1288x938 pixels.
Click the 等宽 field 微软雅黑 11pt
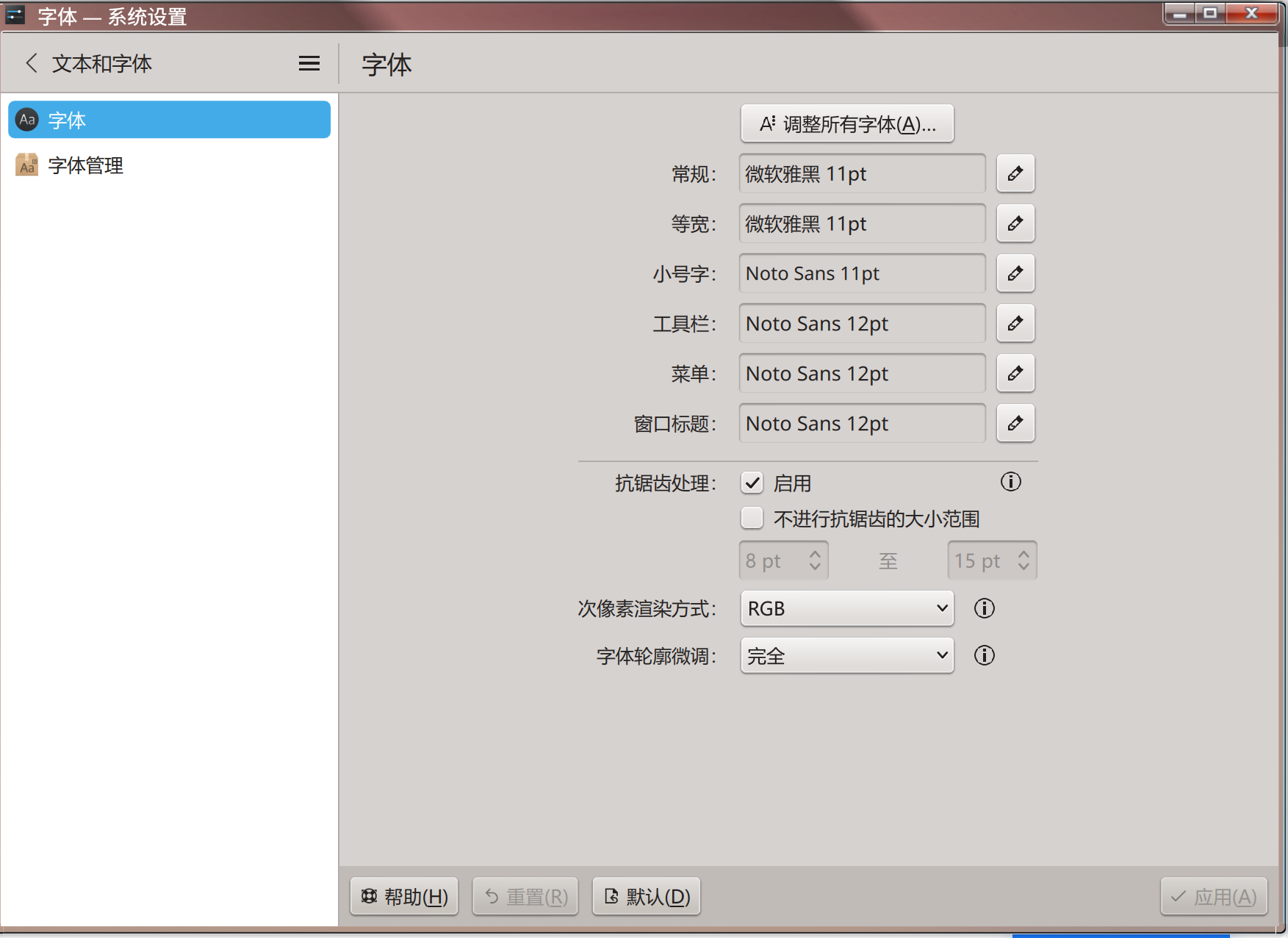coord(863,223)
